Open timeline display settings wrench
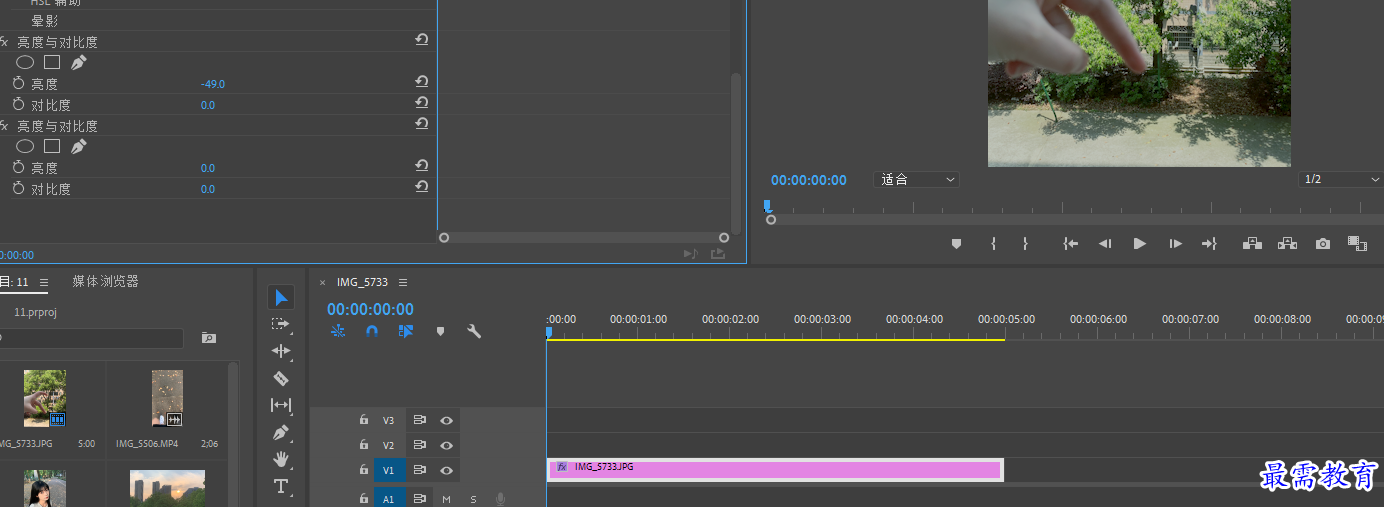 (474, 331)
